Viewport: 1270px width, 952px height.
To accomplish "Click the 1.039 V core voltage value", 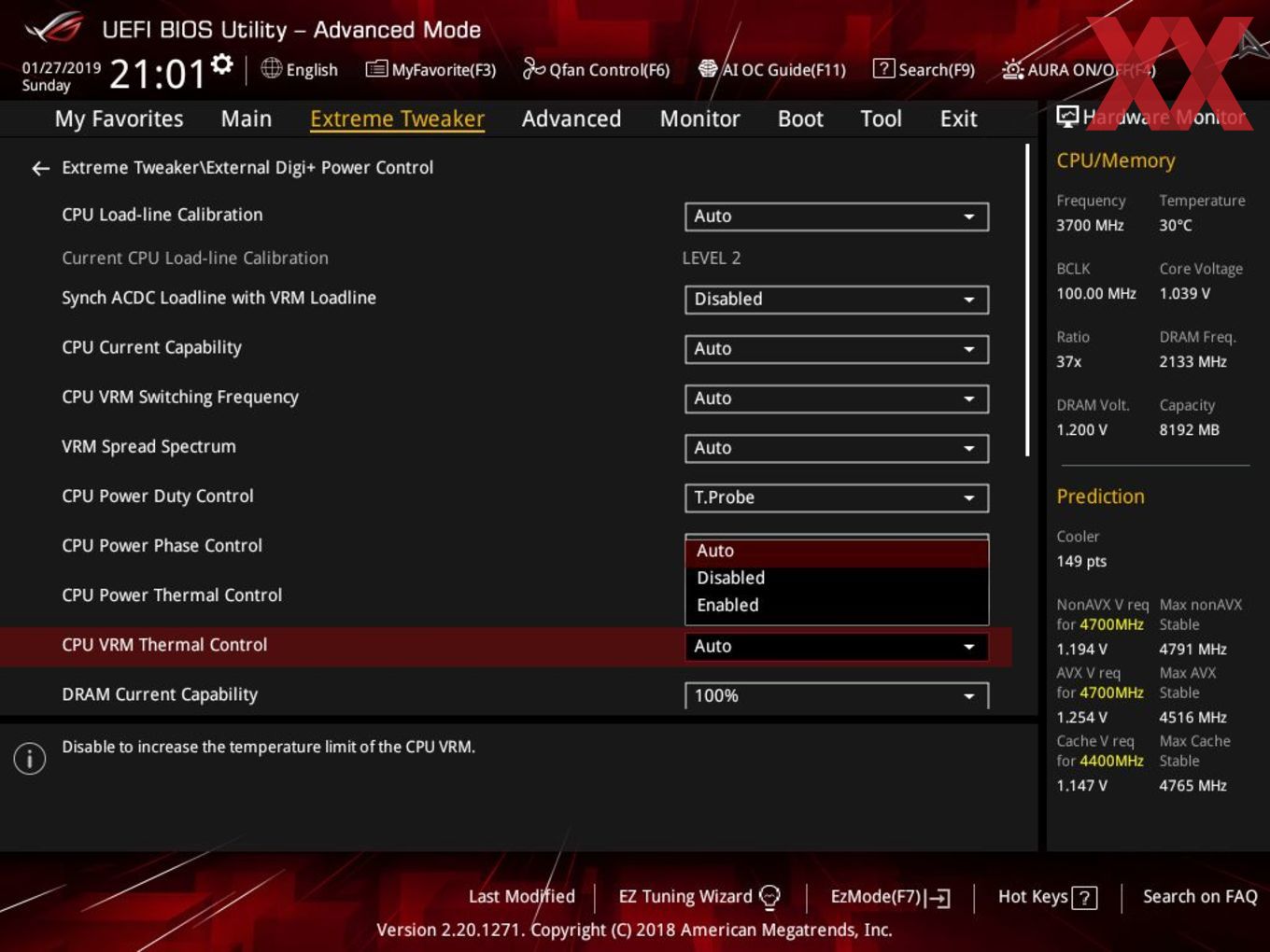I will coord(1185,293).
